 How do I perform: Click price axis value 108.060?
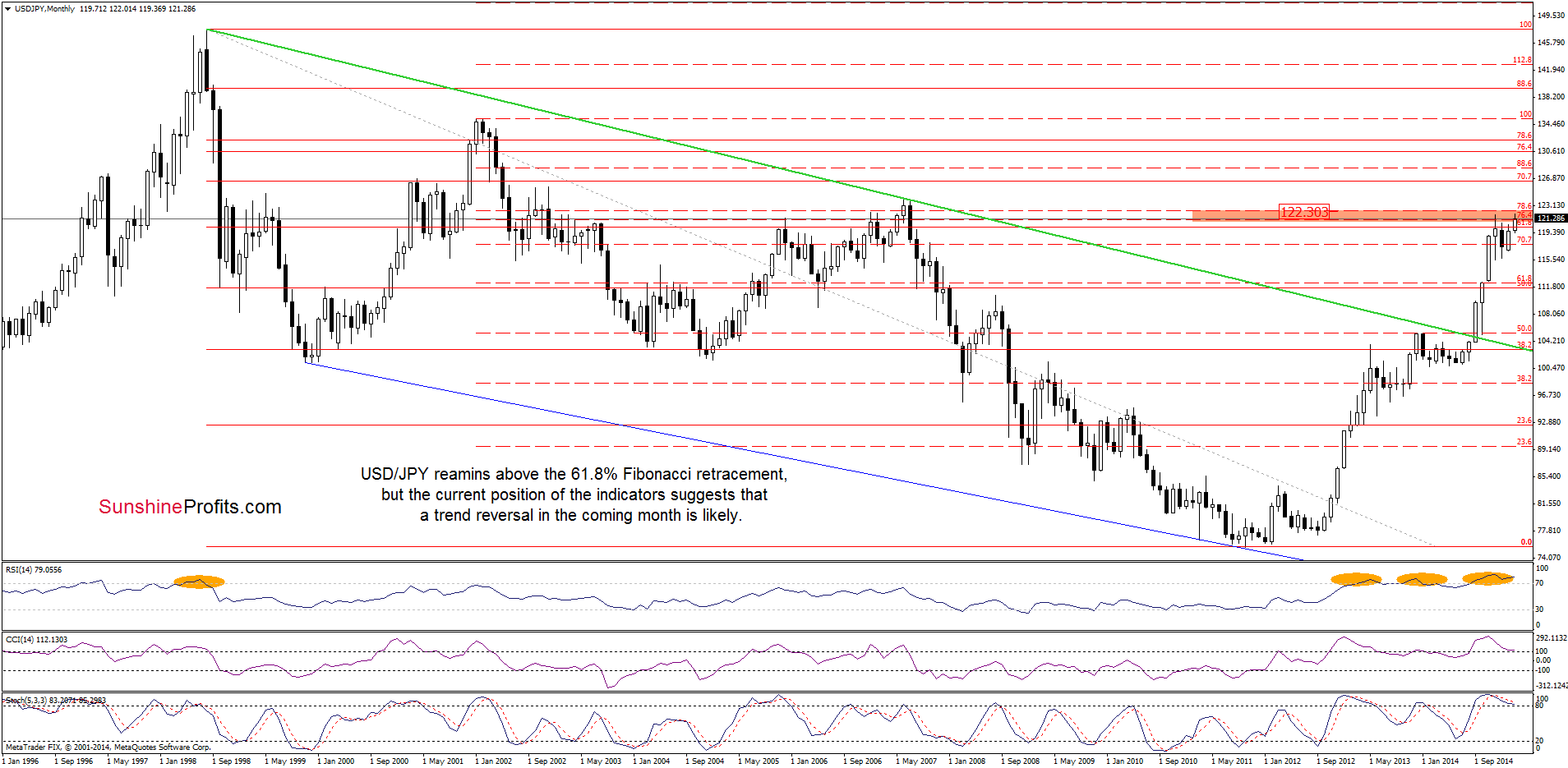tap(1551, 314)
